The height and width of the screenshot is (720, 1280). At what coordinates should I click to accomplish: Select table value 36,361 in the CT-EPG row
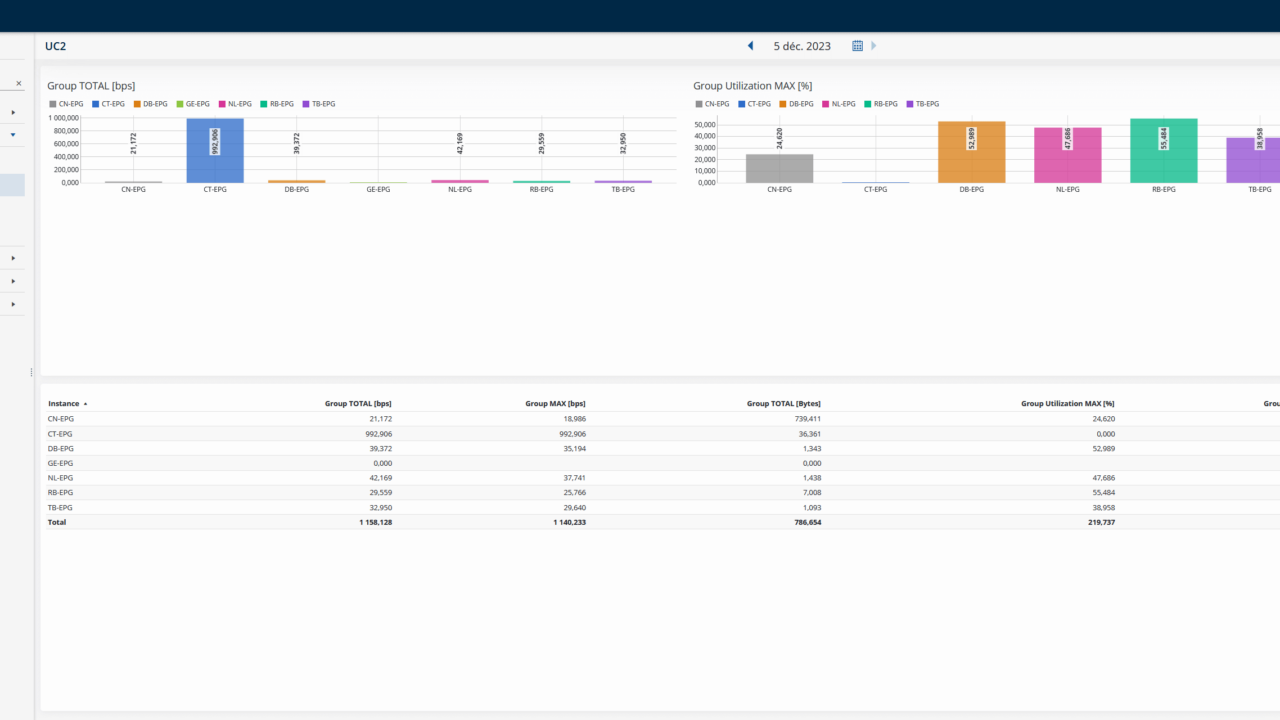(x=809, y=434)
